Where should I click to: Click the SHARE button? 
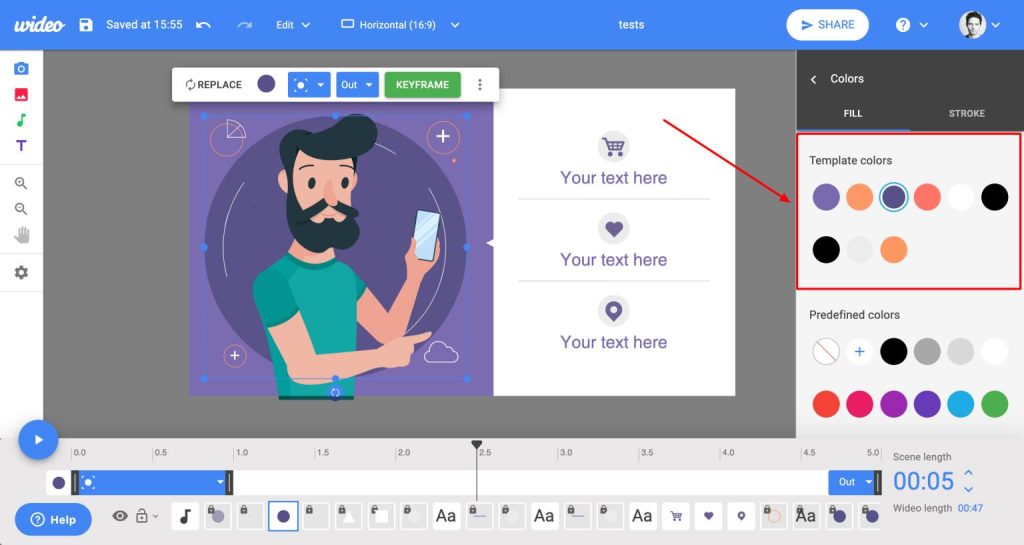(x=827, y=25)
